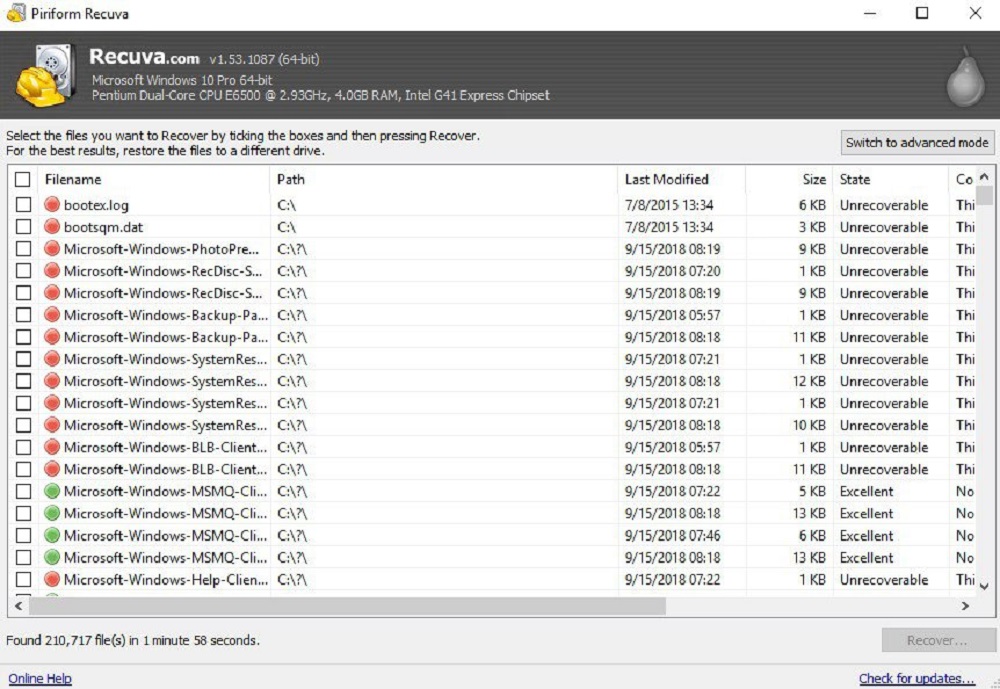Viewport: 1000px width, 689px height.
Task: Click the Recover... button
Action: coord(938,641)
